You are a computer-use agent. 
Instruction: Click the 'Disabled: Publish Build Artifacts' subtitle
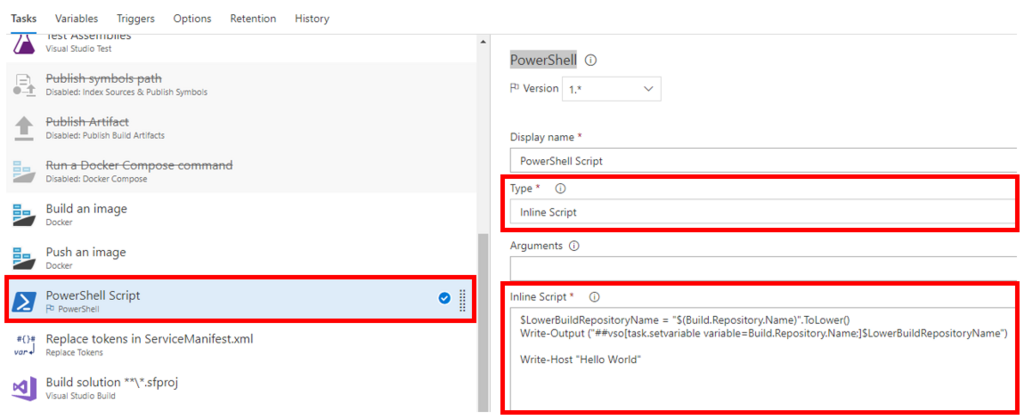[105, 136]
